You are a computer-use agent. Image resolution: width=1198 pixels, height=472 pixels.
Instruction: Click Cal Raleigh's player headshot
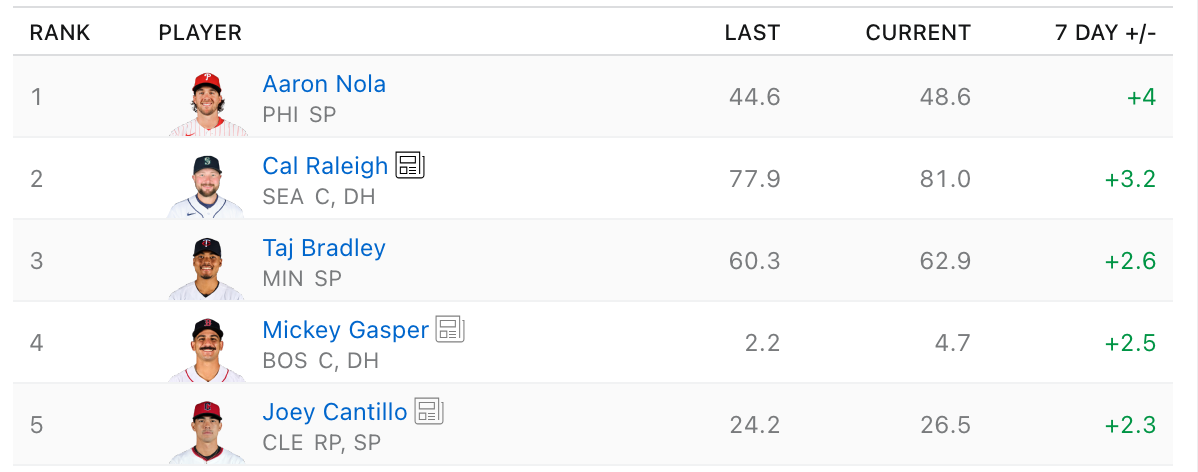point(206,186)
